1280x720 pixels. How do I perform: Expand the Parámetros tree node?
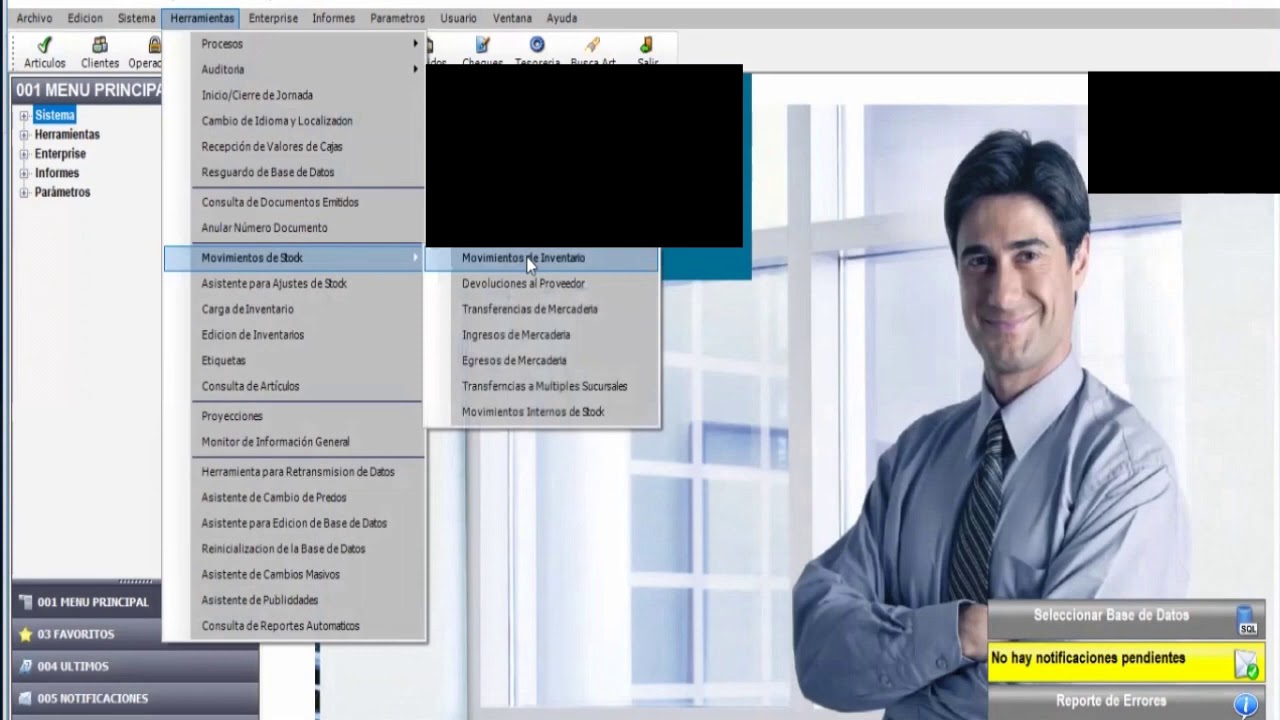[x=24, y=192]
